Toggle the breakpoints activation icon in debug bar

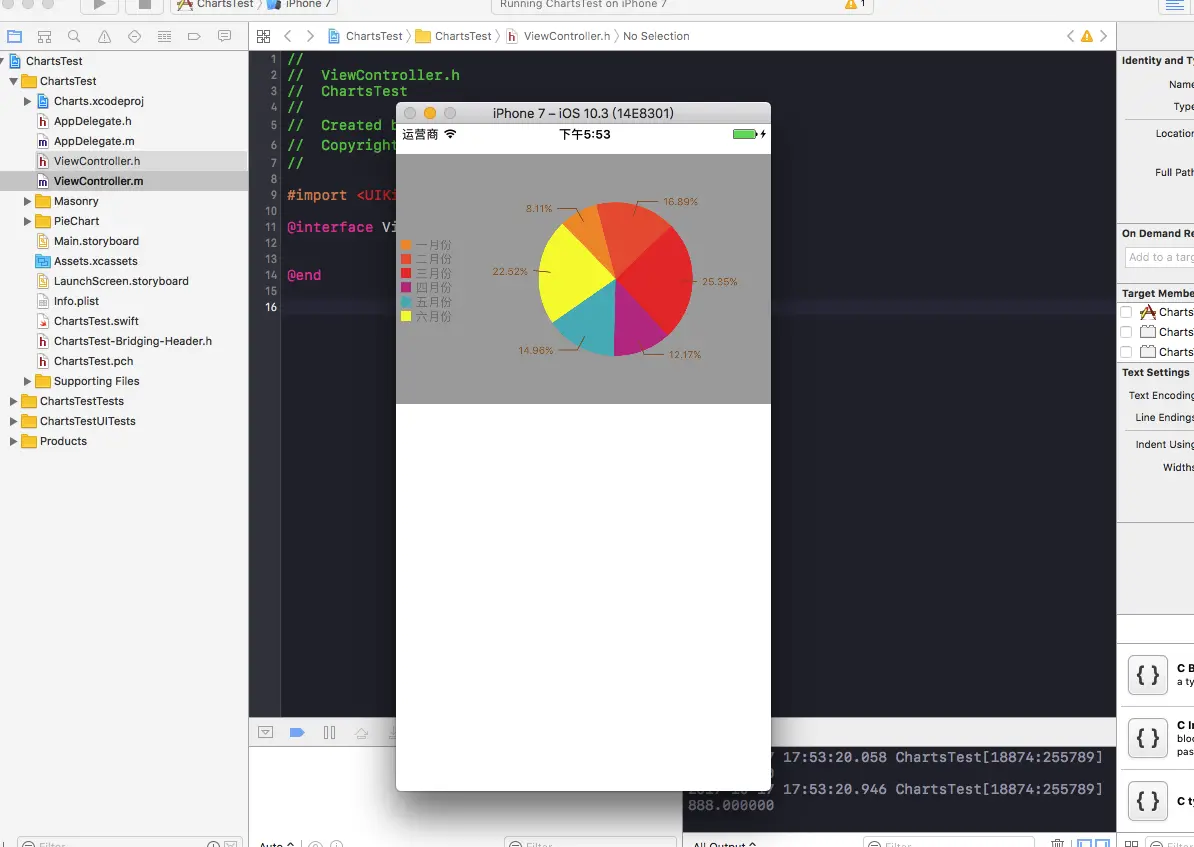click(x=297, y=732)
